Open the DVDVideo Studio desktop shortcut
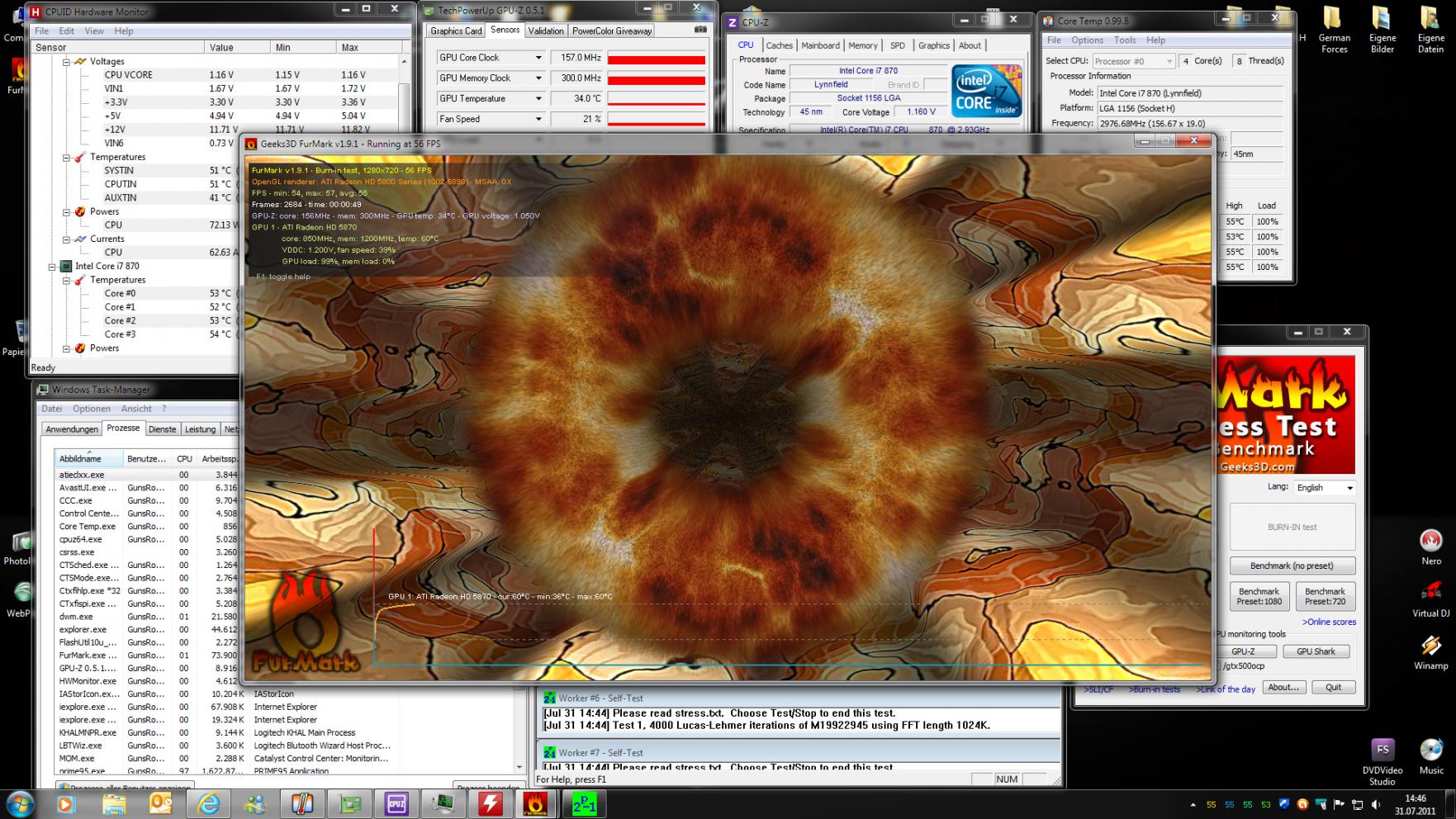 pos(1382,762)
